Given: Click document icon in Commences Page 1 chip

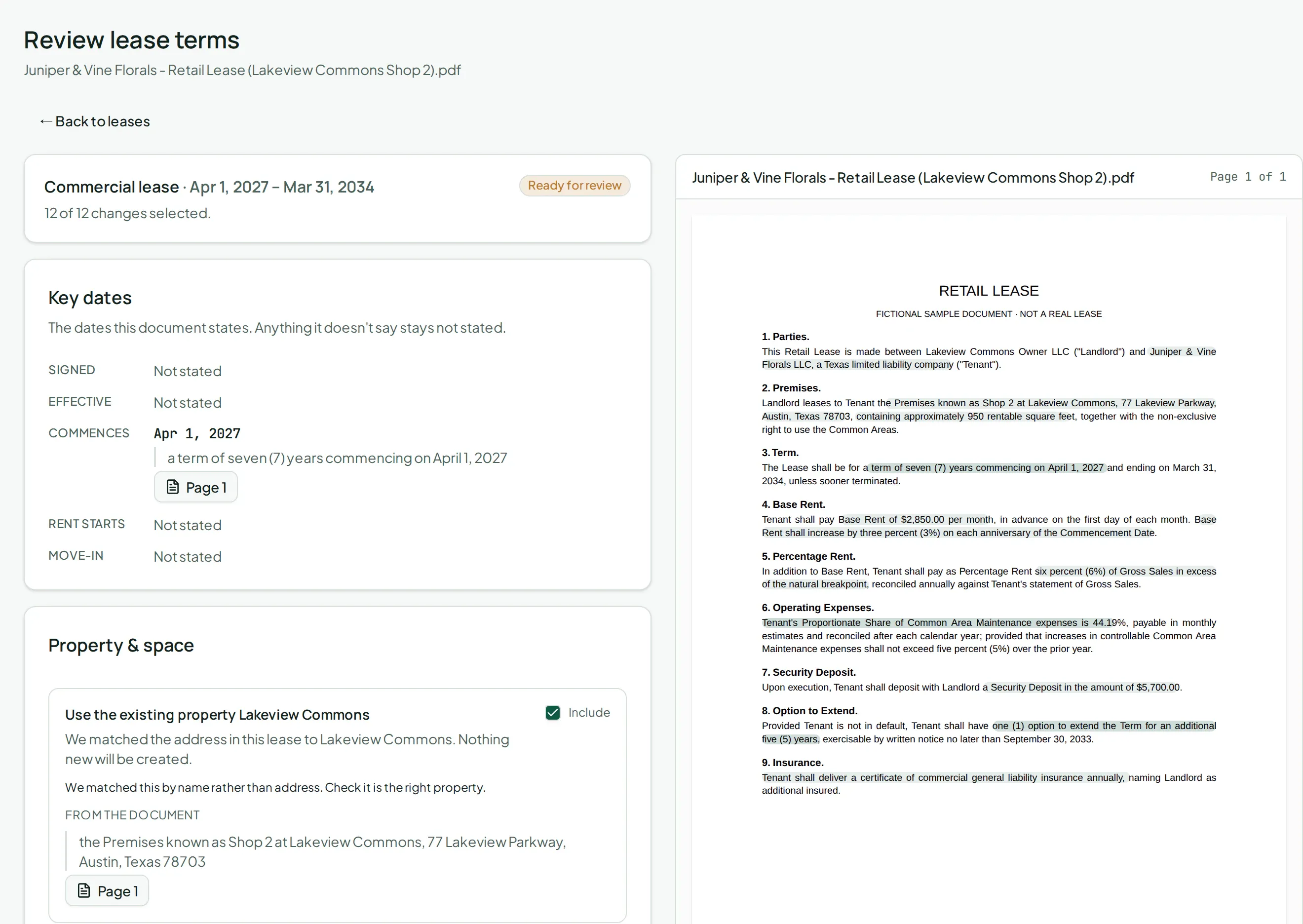Looking at the screenshot, I should click(172, 487).
